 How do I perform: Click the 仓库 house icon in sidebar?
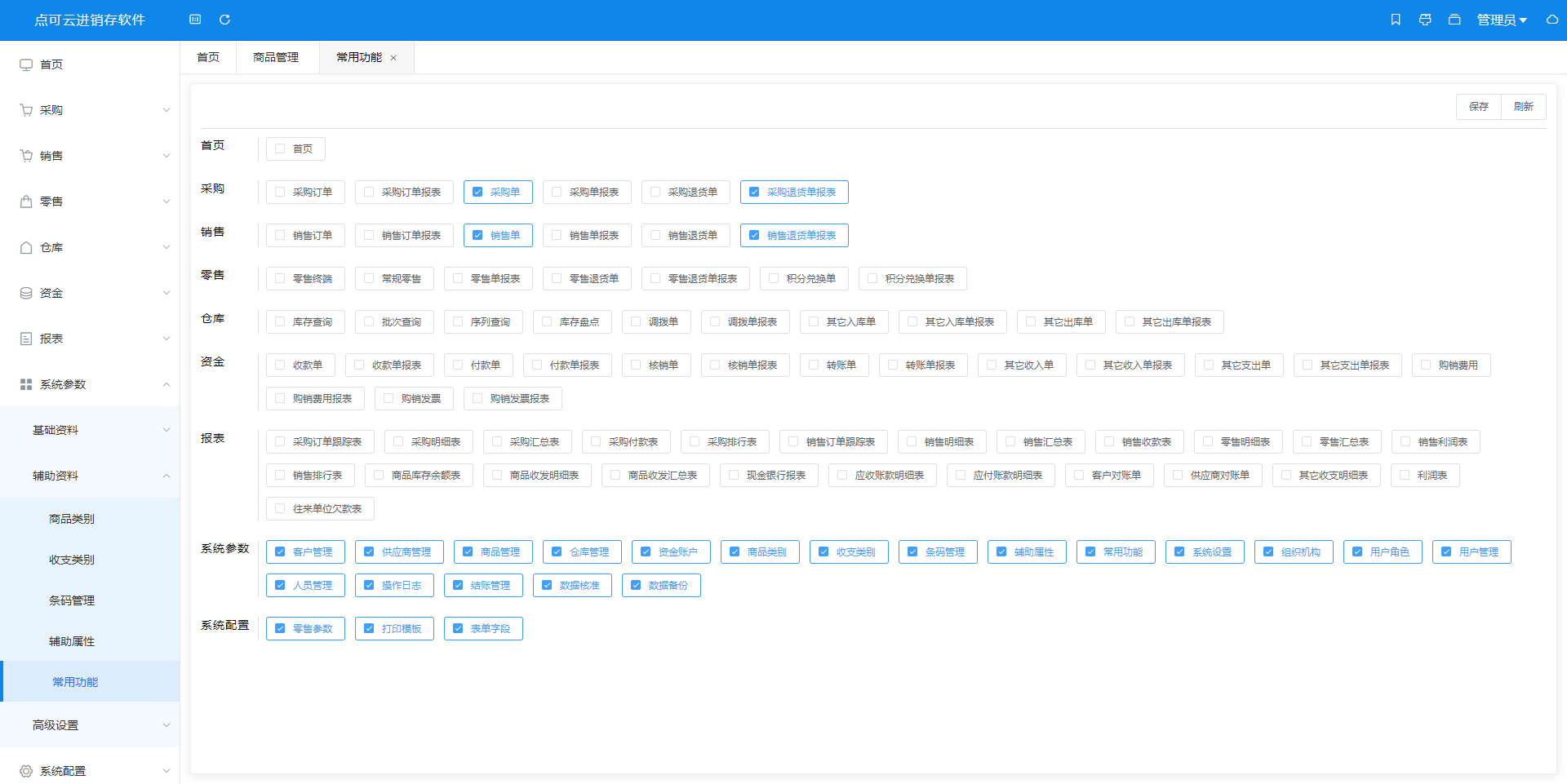pyautogui.click(x=26, y=247)
